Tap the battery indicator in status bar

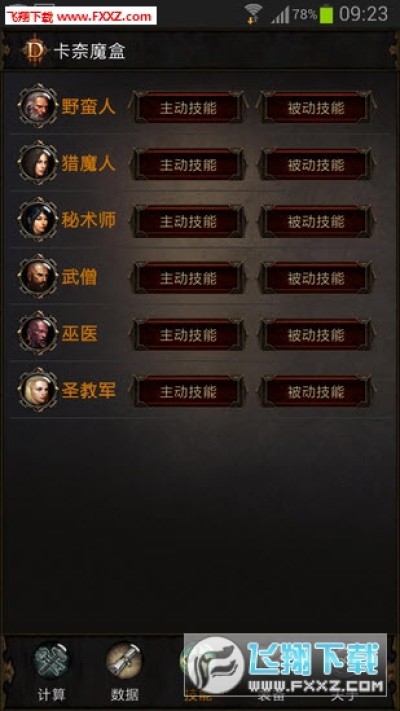pos(326,14)
